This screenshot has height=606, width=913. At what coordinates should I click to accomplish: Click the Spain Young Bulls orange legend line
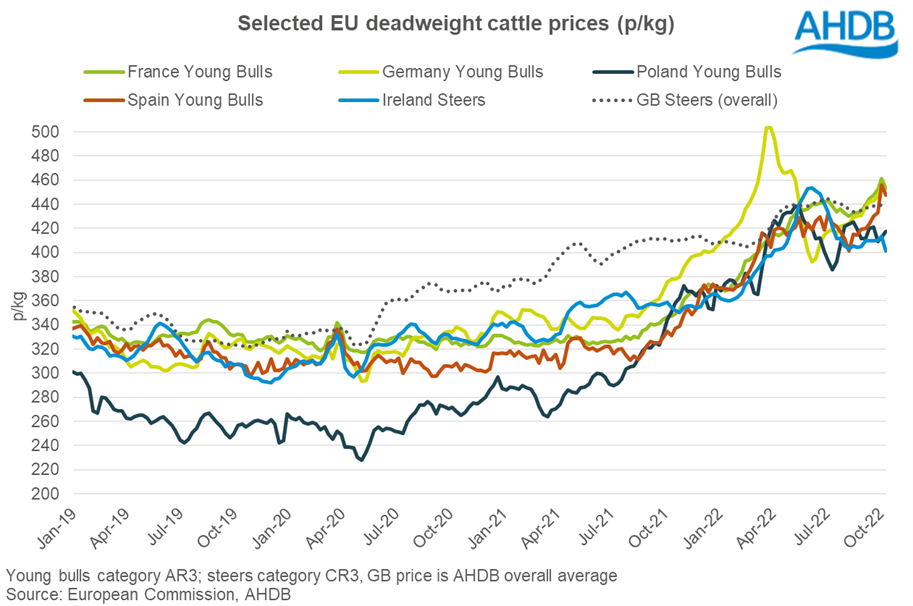click(101, 100)
